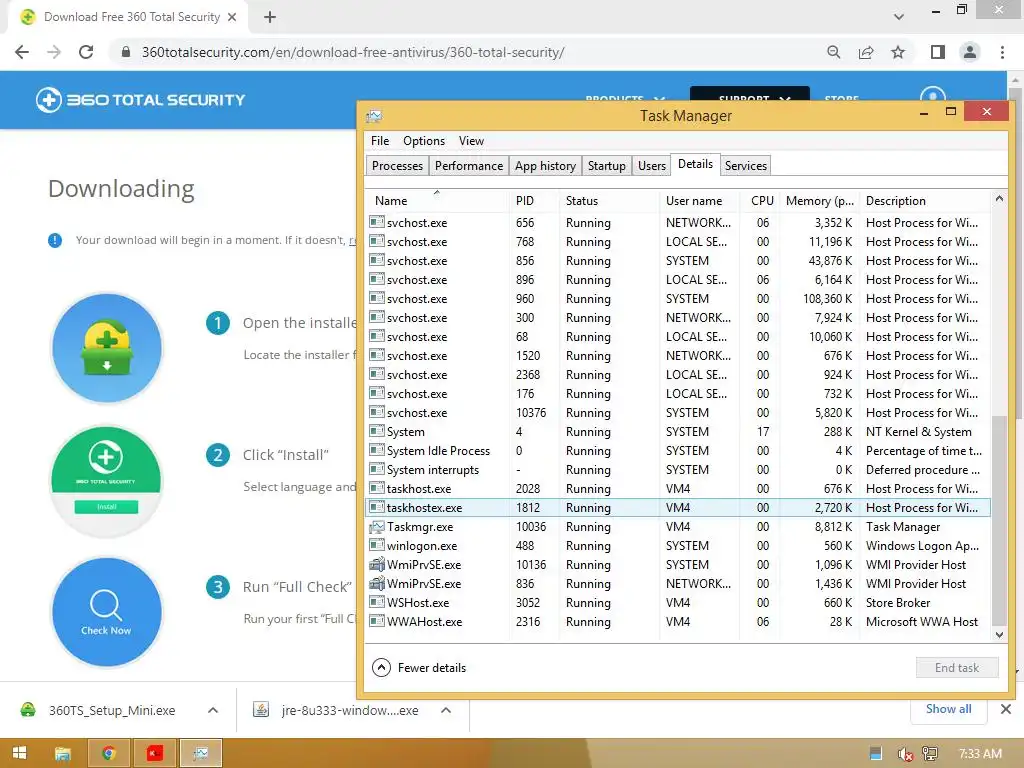Click the Fewer details chevron icon
This screenshot has width=1024, height=768.
click(x=381, y=667)
